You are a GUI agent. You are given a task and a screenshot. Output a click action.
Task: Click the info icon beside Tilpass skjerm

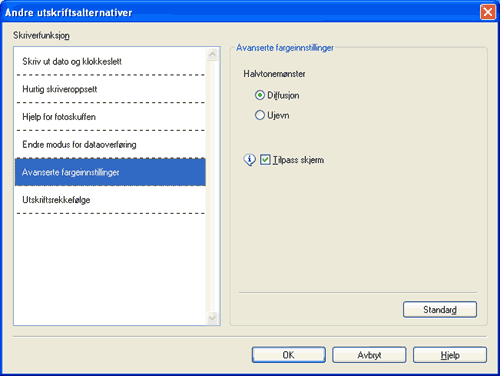pyautogui.click(x=249, y=160)
